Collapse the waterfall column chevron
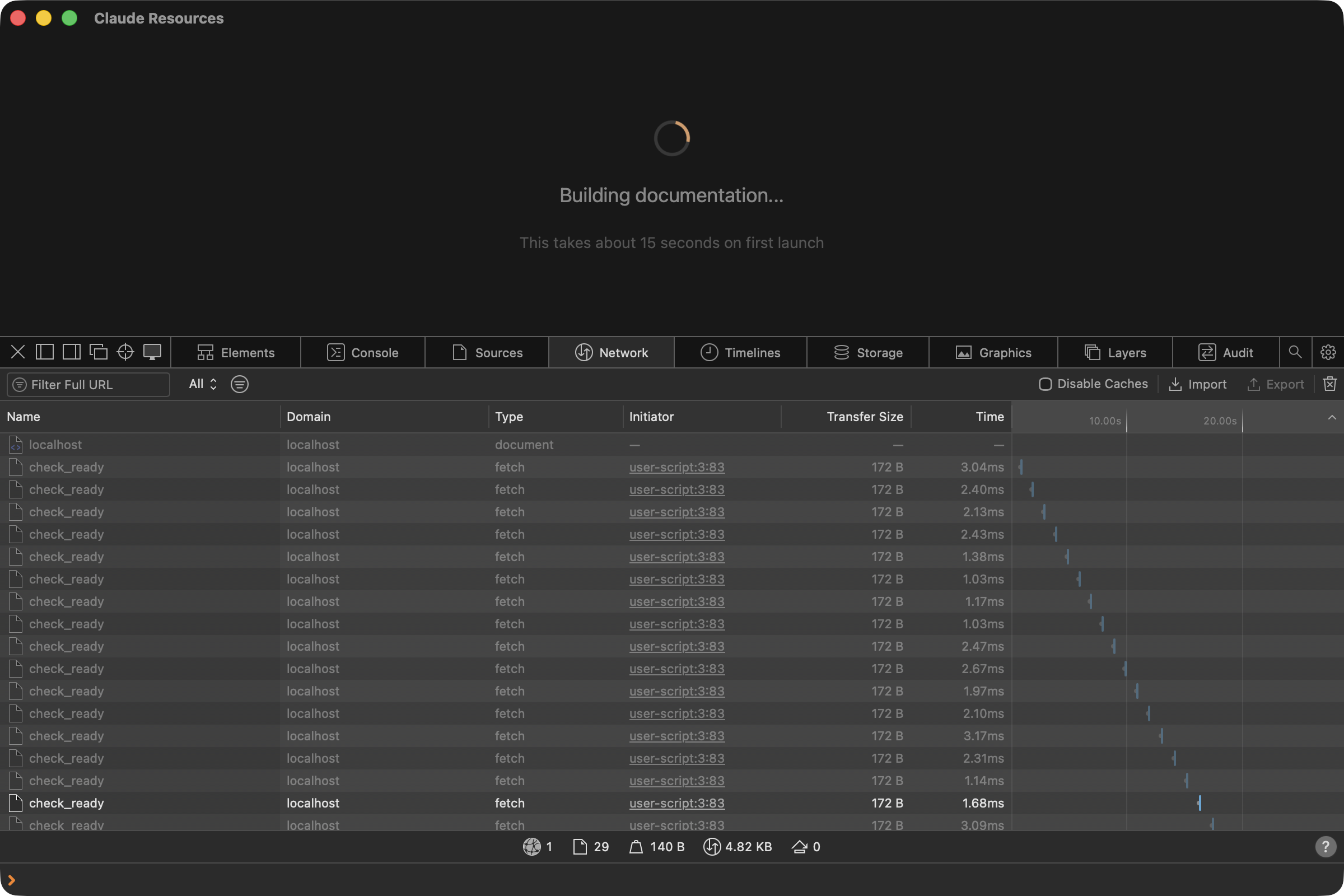Screen dimensions: 1344x896 tap(1332, 417)
